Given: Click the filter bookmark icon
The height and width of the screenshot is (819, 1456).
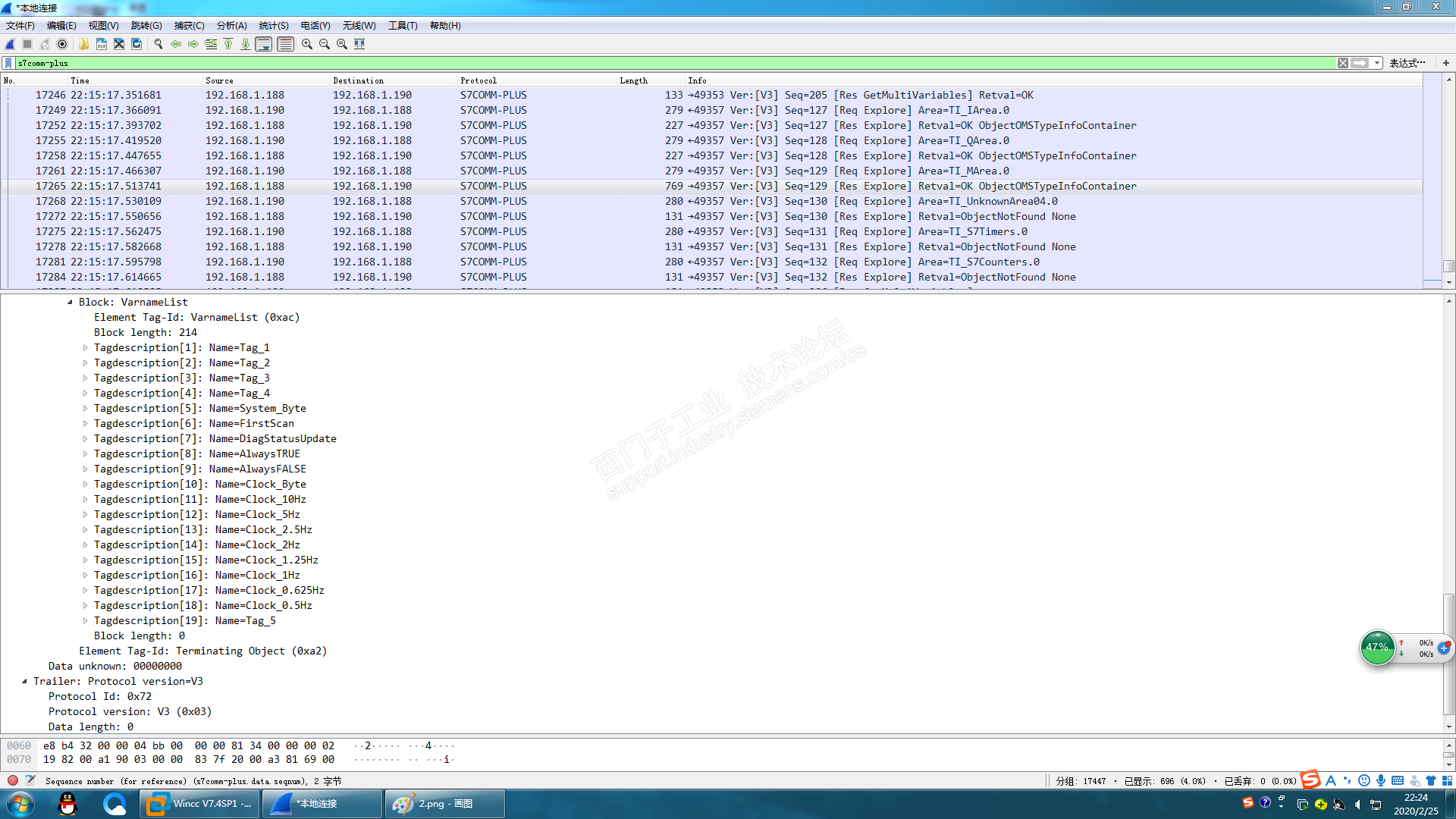Looking at the screenshot, I should (8, 63).
